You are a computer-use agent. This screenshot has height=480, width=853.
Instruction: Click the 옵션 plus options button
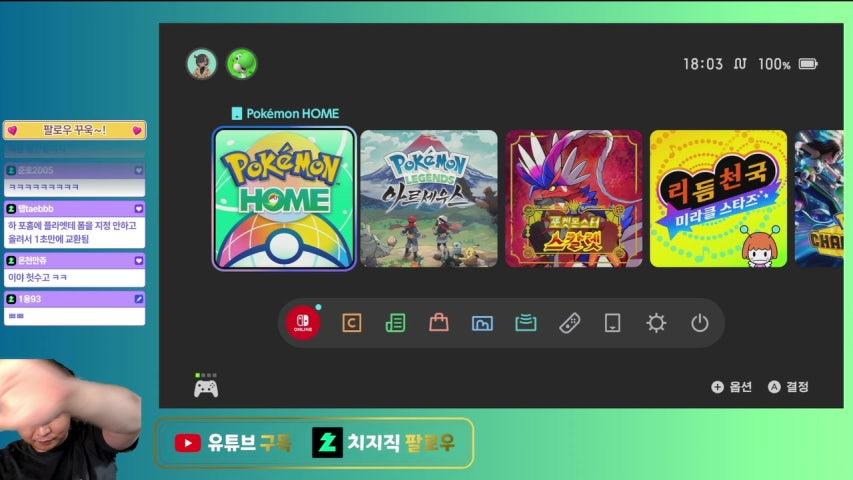[731, 387]
